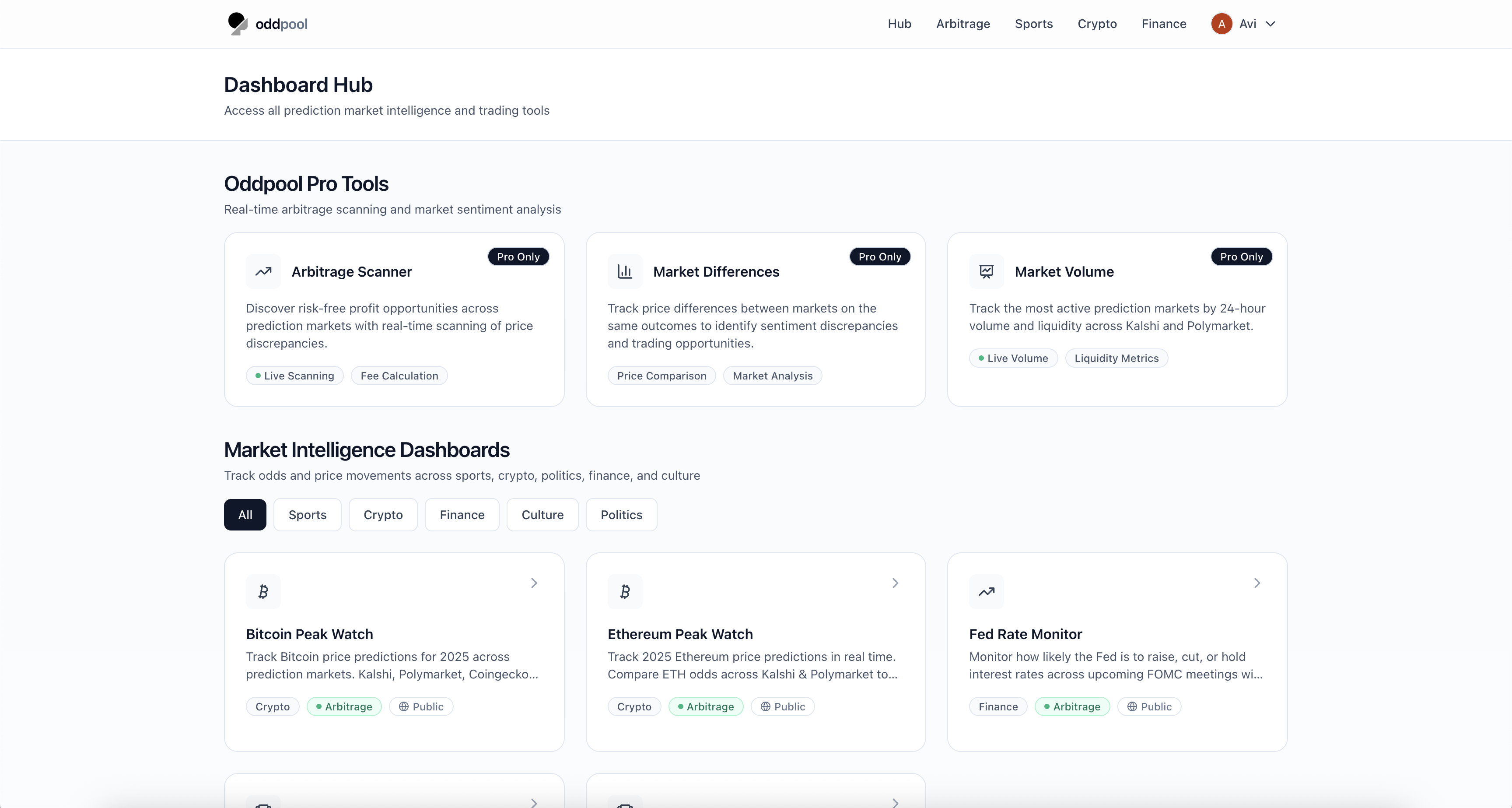Expand the Bitcoin Peak Watch card arrow

pos(534,583)
